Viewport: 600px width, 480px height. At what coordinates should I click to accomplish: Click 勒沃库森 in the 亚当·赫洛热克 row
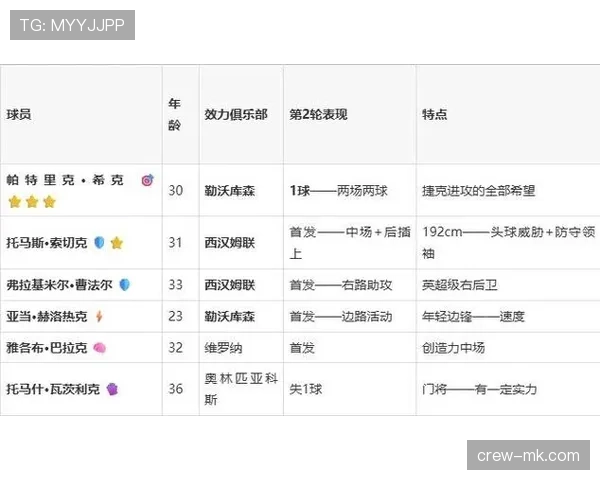[x=230, y=317]
